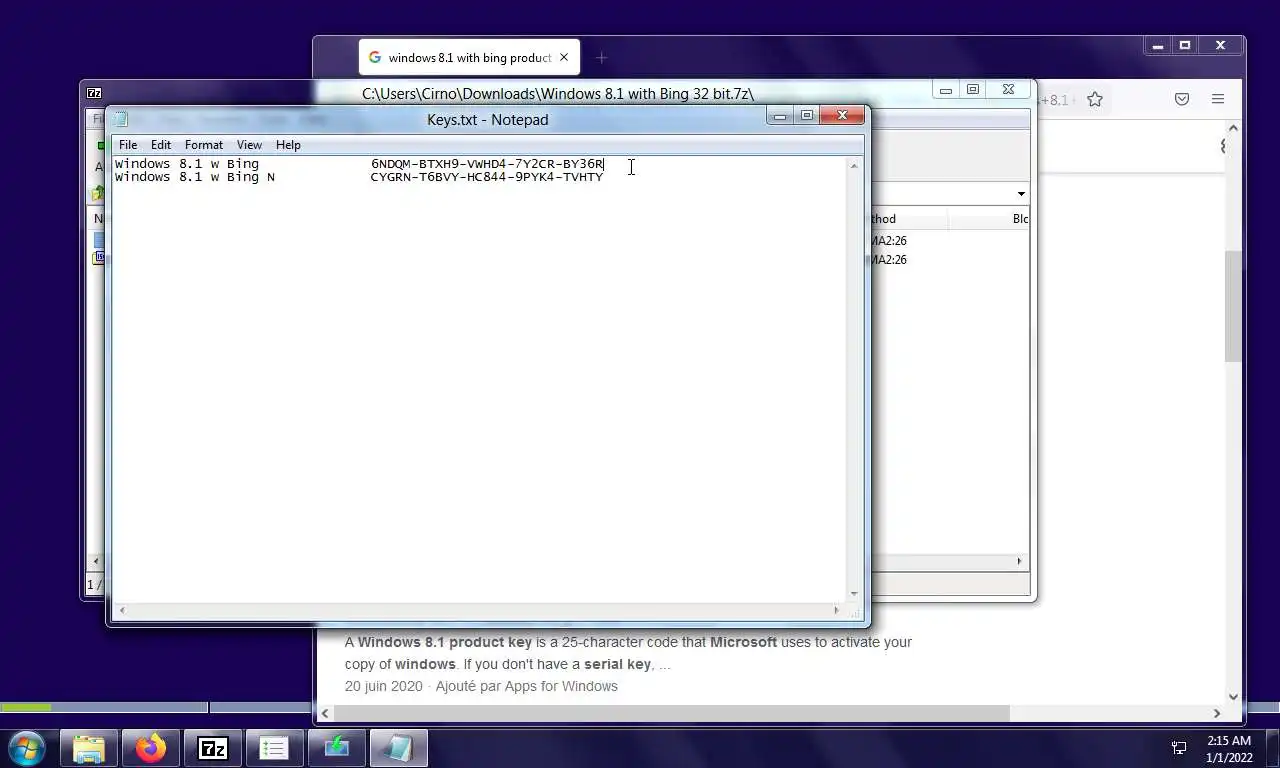Open a new Firefox tab with plus button

(x=601, y=58)
